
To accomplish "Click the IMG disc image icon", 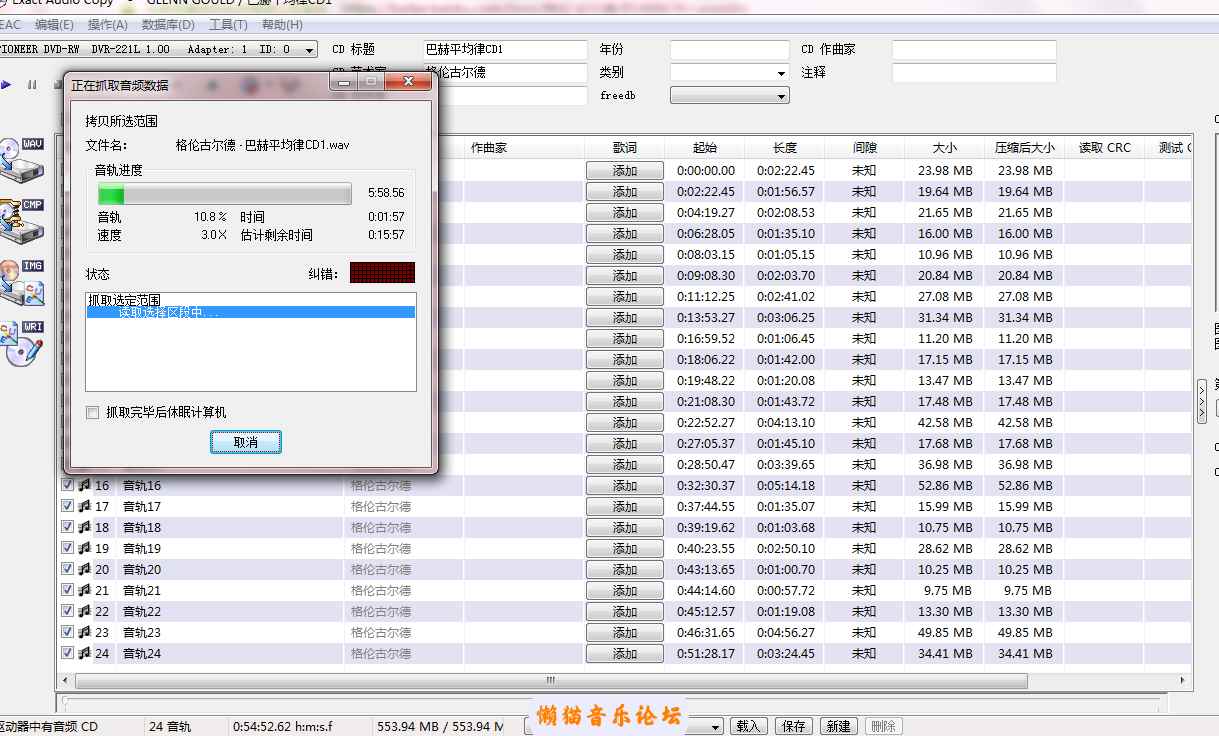I will coord(22,283).
